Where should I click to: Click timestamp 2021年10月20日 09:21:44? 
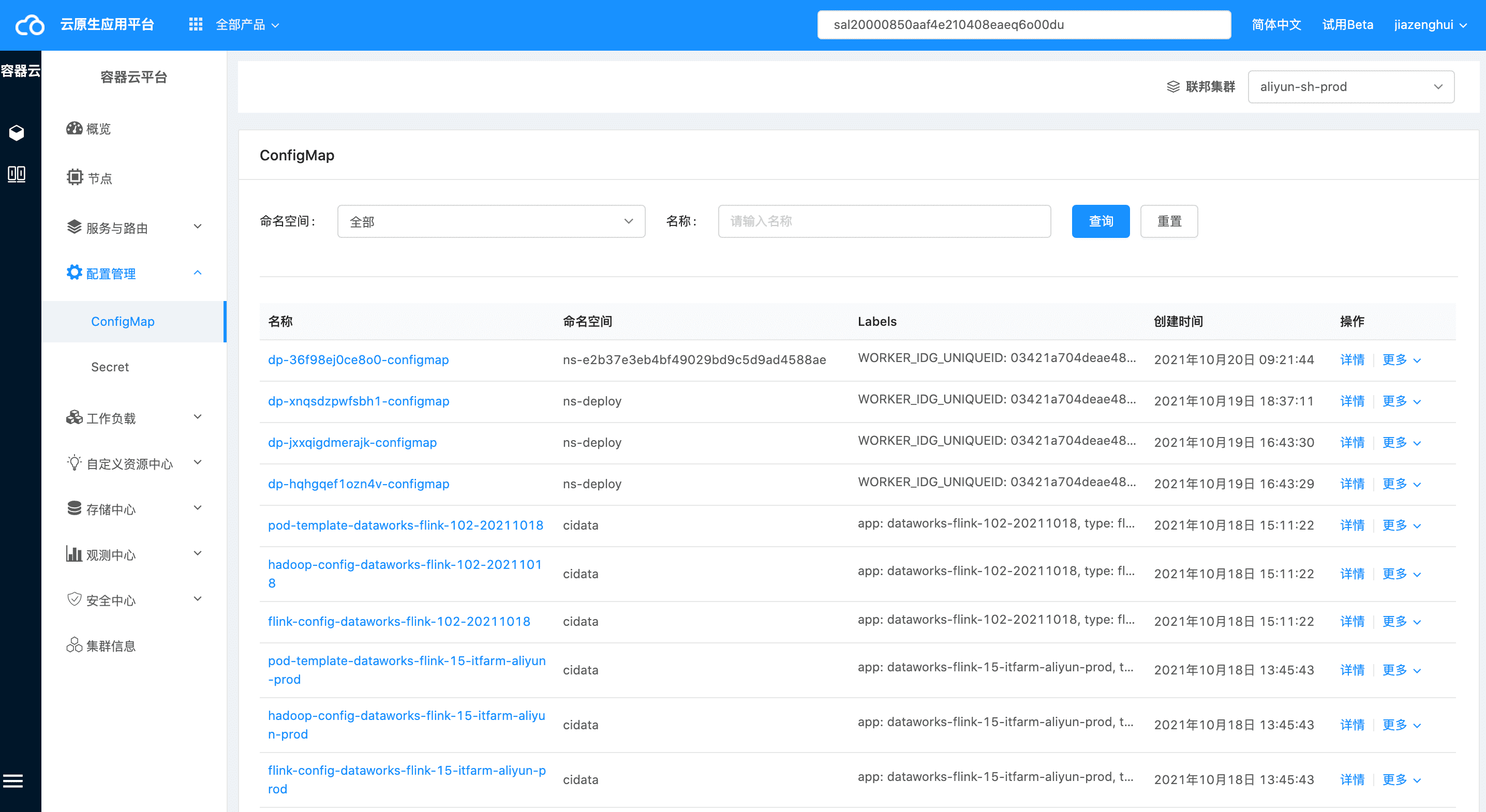point(1234,360)
